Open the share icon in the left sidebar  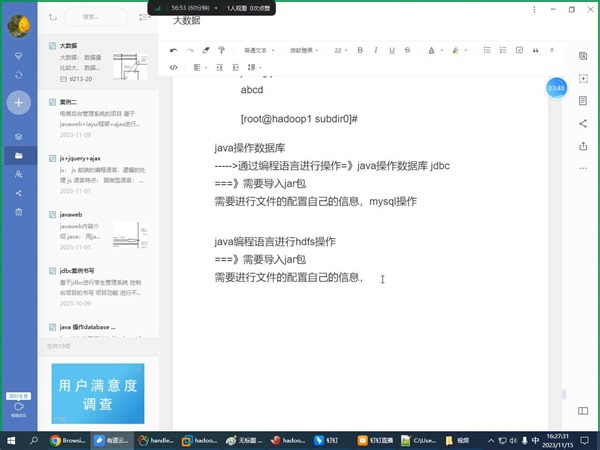[x=18, y=193]
